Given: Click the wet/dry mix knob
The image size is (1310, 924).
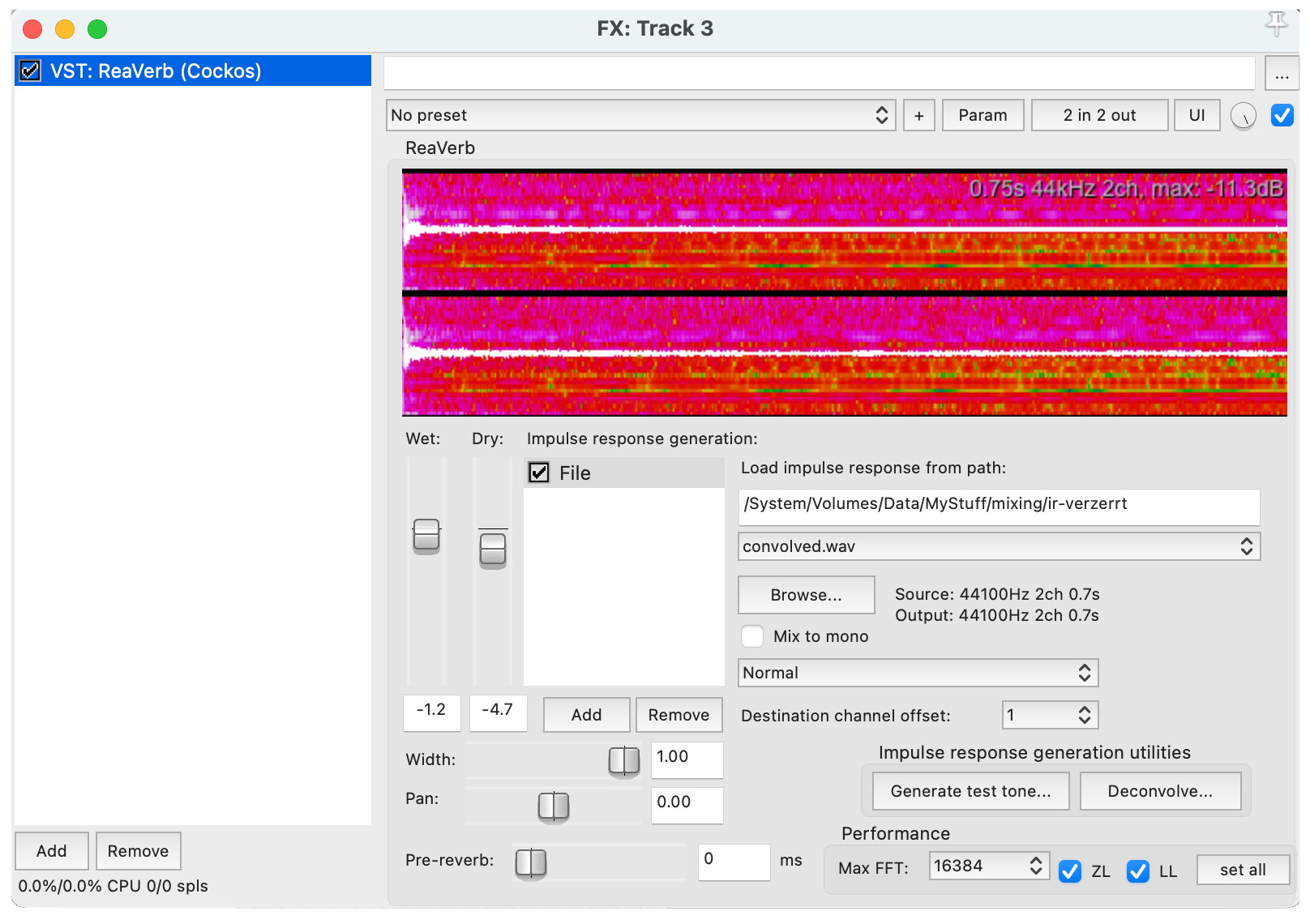Looking at the screenshot, I should (x=1243, y=116).
